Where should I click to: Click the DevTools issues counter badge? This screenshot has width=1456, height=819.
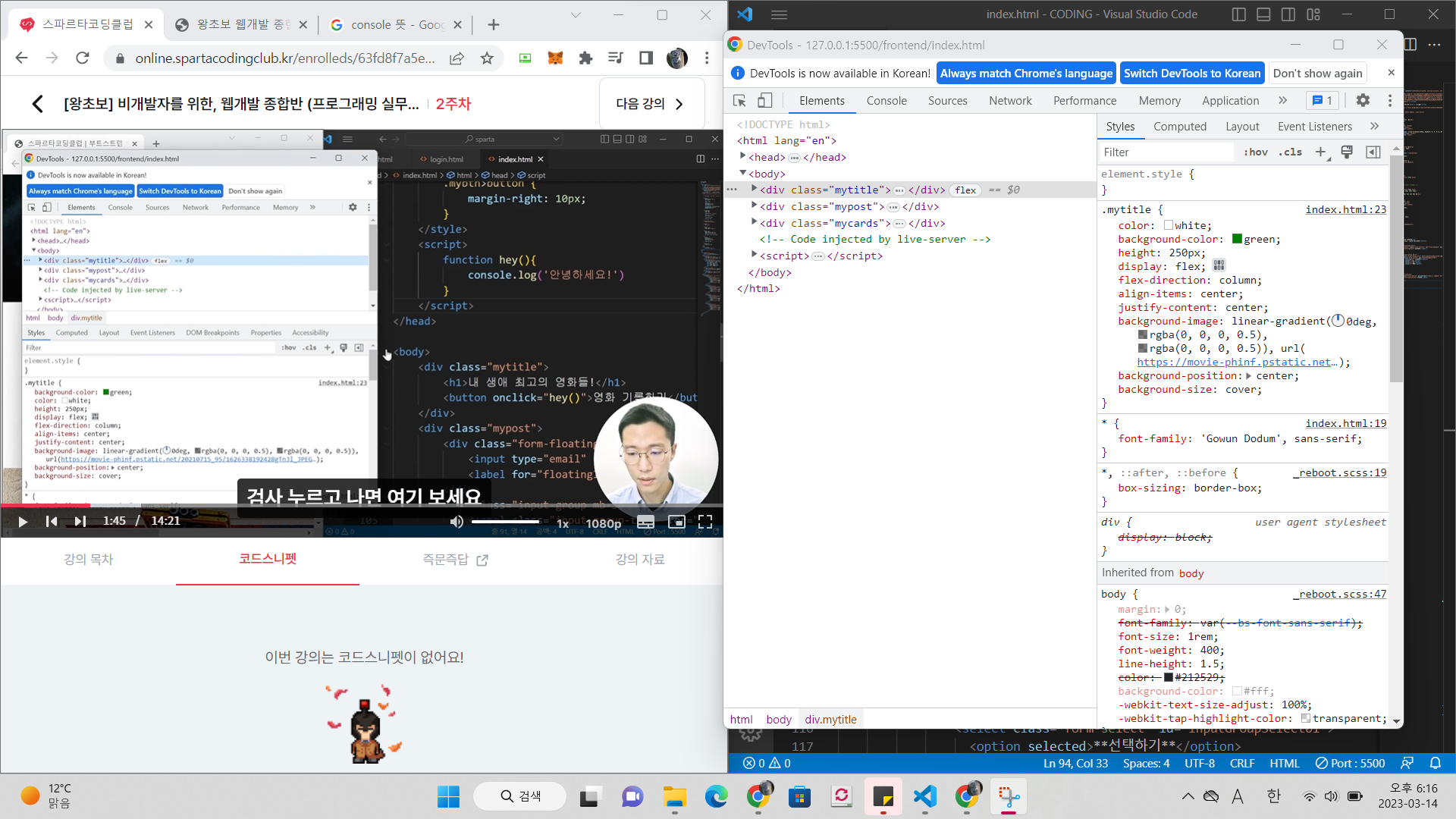1323,101
